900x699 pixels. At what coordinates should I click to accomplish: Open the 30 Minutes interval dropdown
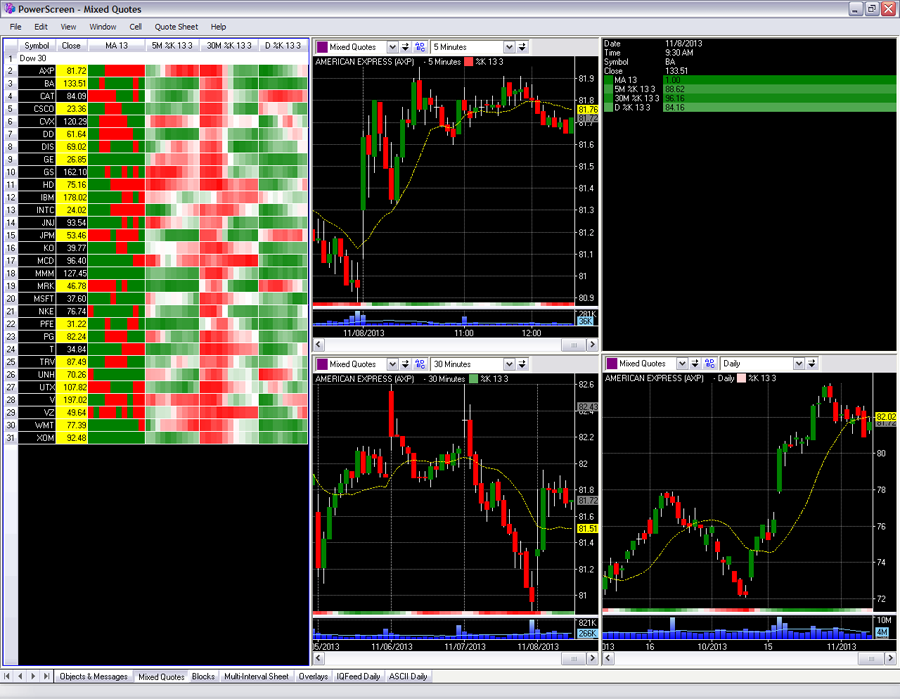point(509,364)
